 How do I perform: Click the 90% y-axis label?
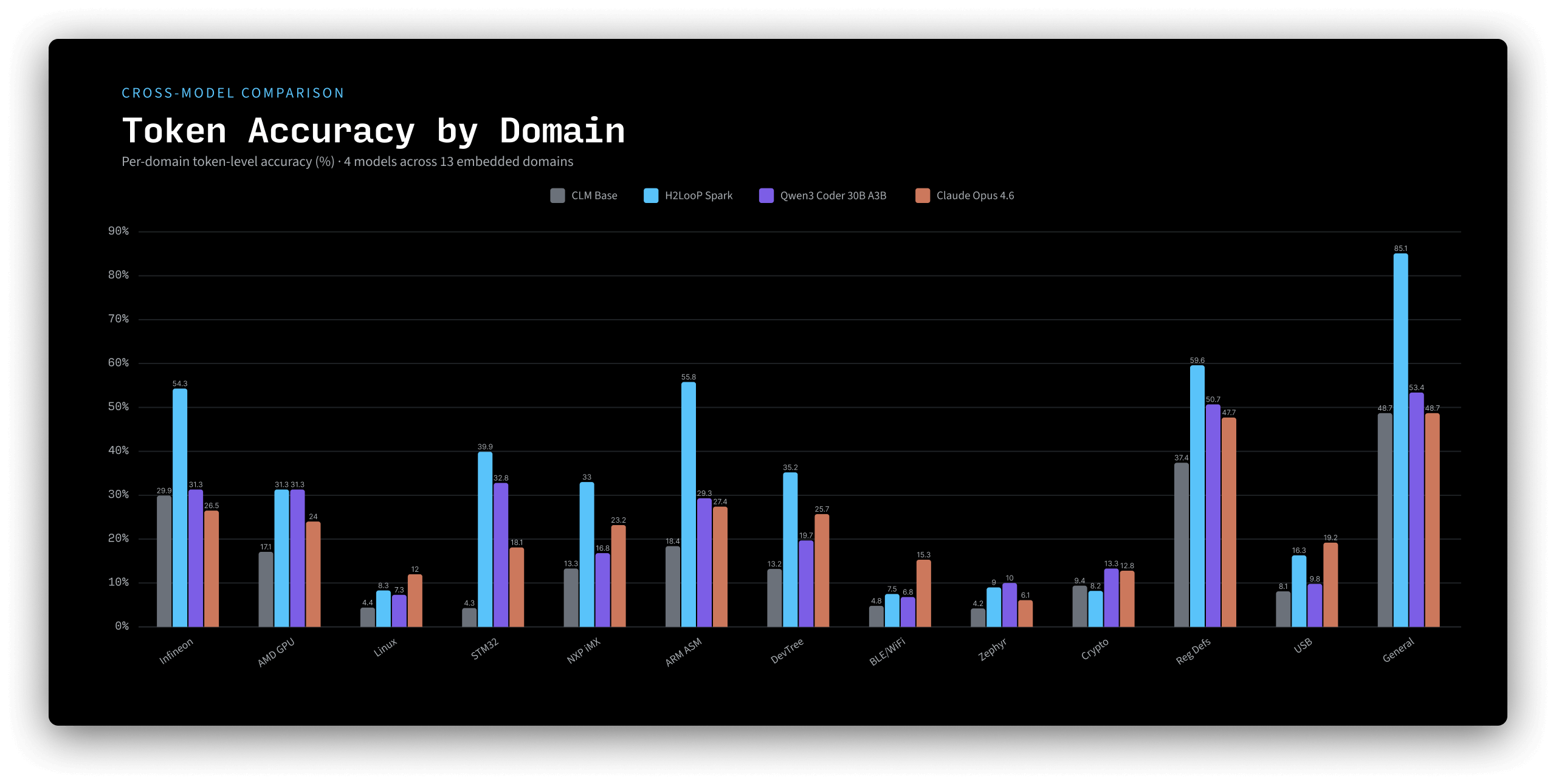tap(119, 231)
